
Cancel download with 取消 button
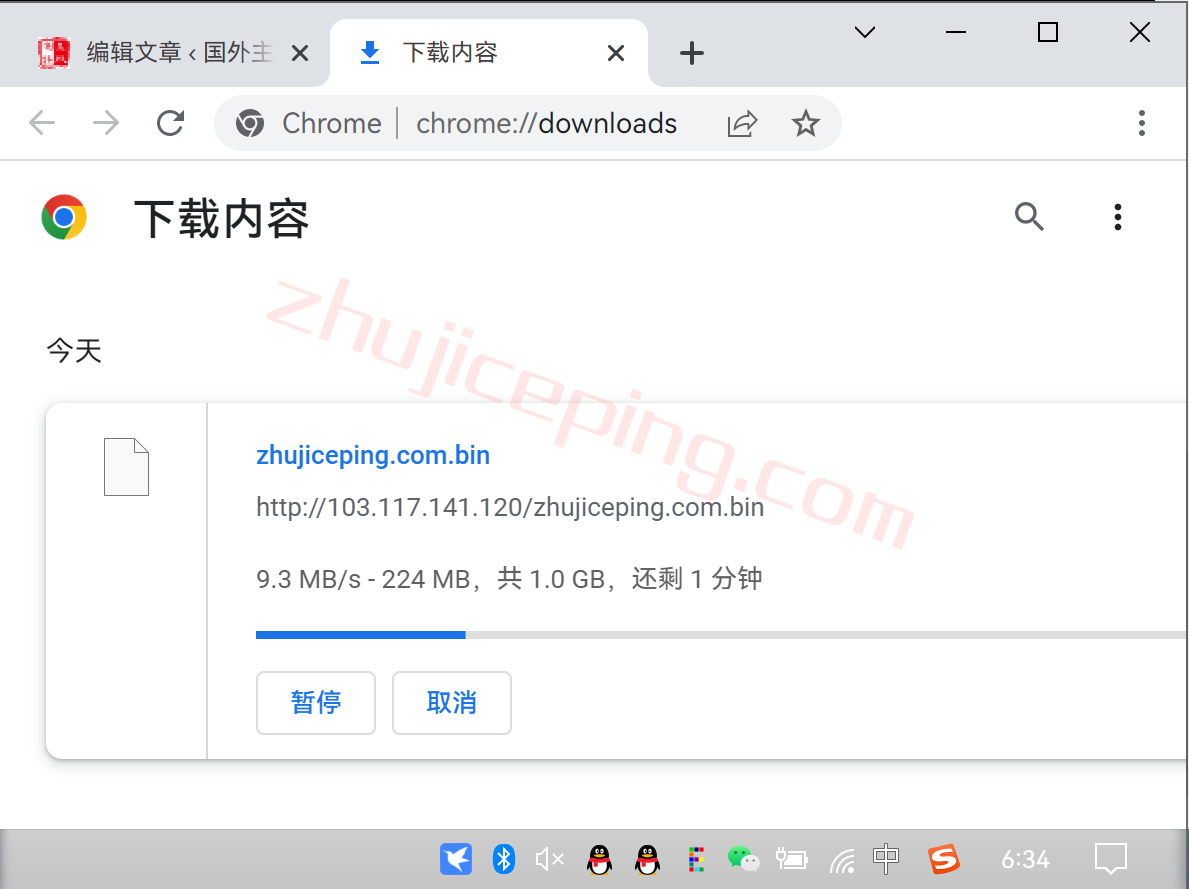click(451, 702)
